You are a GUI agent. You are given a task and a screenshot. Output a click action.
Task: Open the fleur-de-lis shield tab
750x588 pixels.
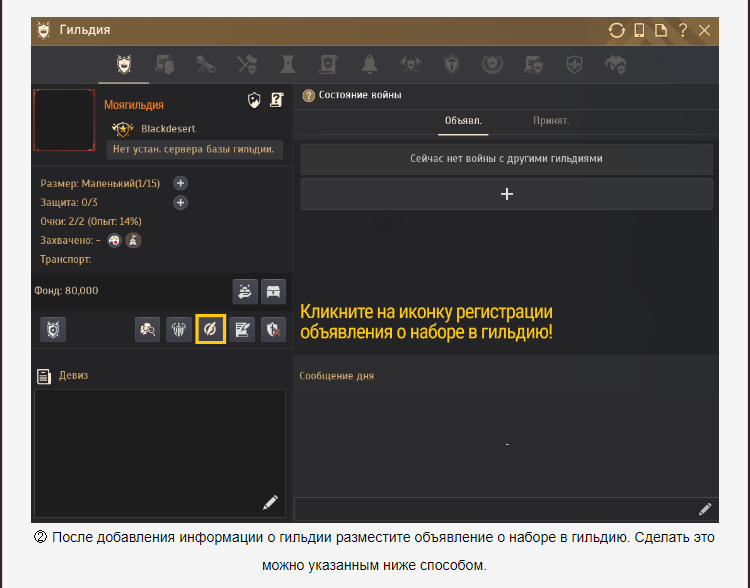click(x=574, y=65)
